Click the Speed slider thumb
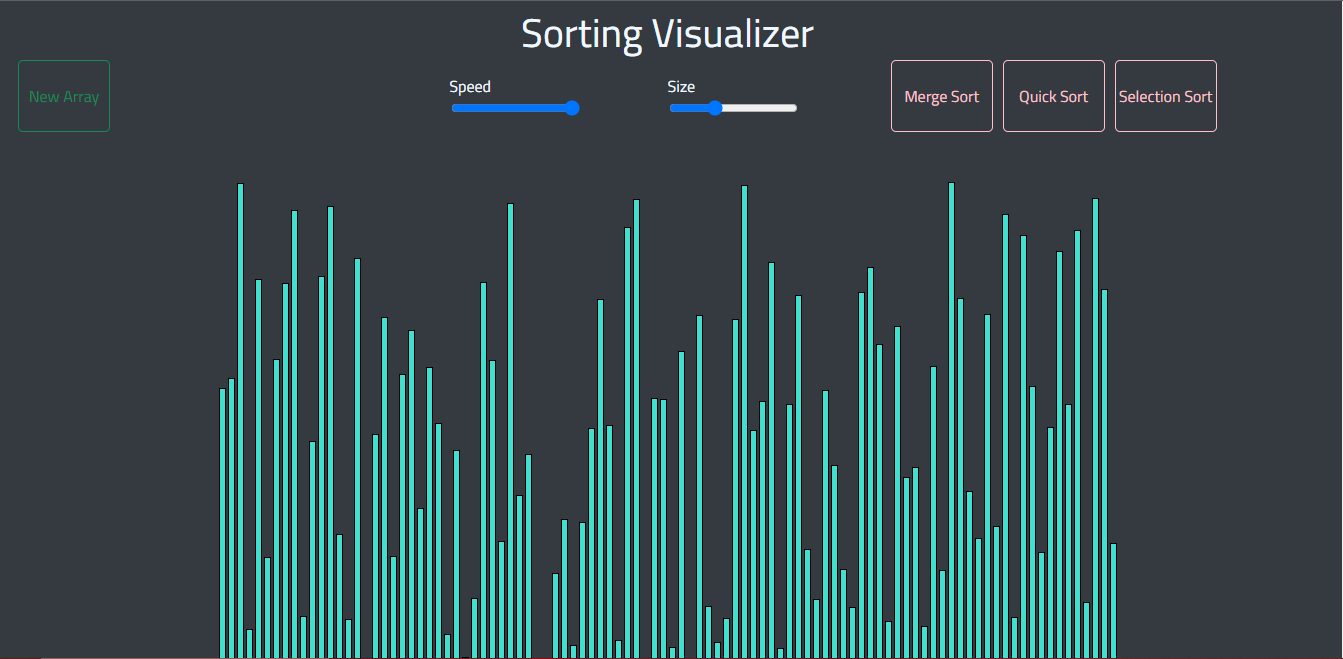This screenshot has height=659, width=1343. click(x=571, y=107)
